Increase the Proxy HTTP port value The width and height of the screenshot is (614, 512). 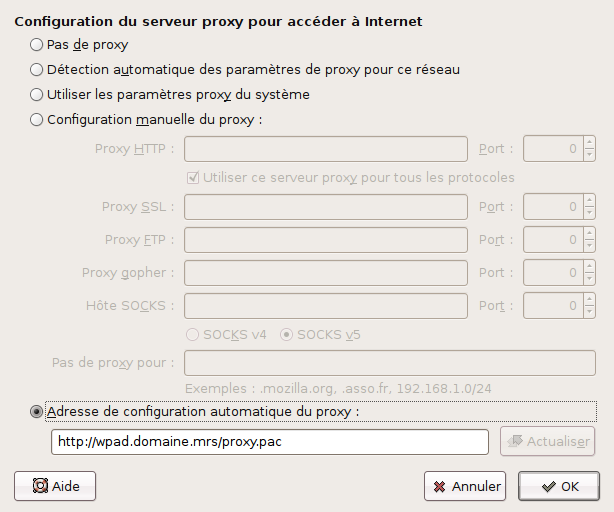(x=589, y=144)
